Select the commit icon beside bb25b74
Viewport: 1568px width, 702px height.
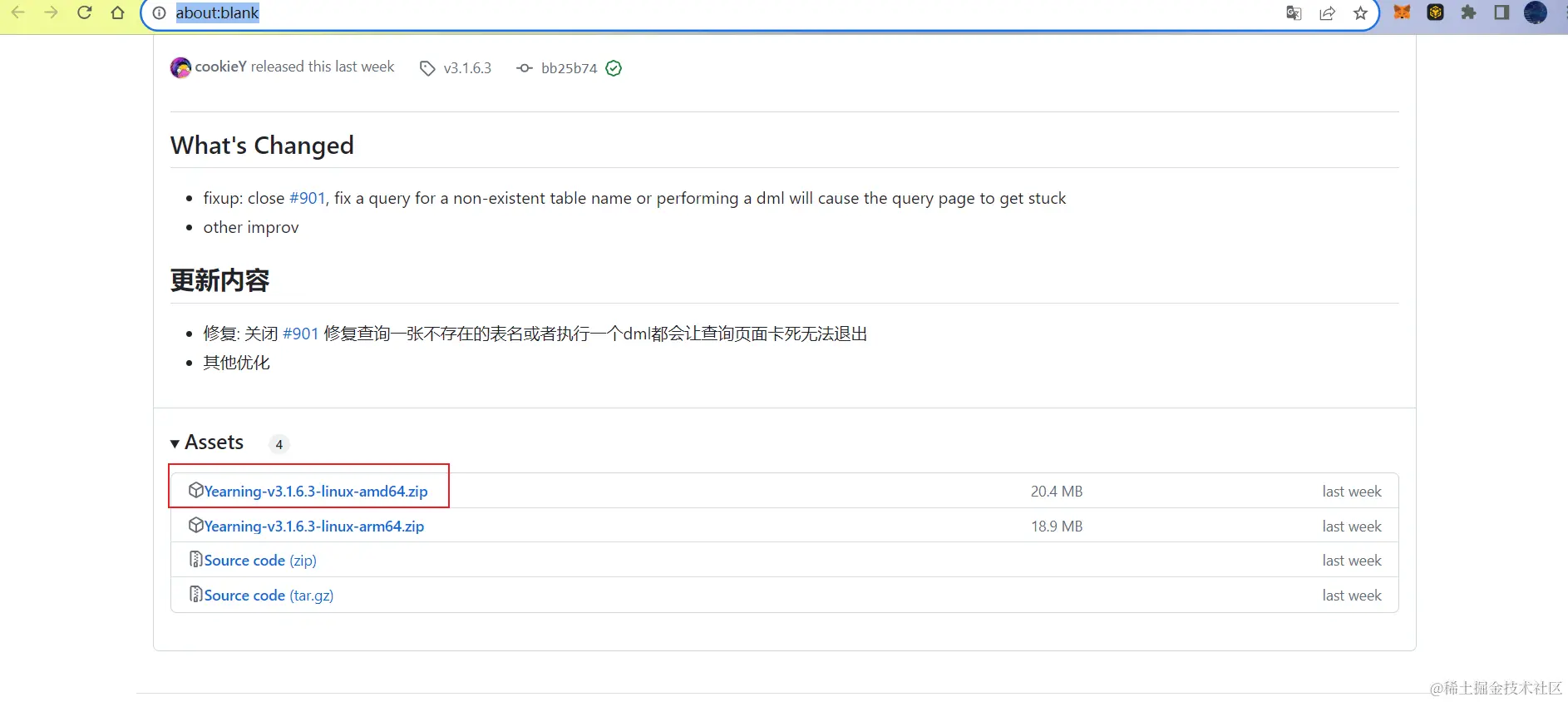(x=524, y=68)
